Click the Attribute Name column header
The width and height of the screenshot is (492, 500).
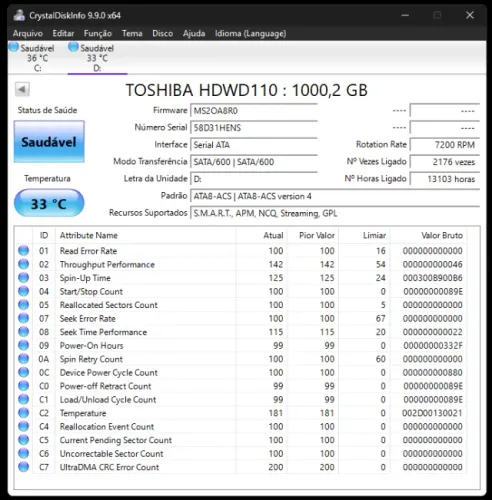click(146, 235)
